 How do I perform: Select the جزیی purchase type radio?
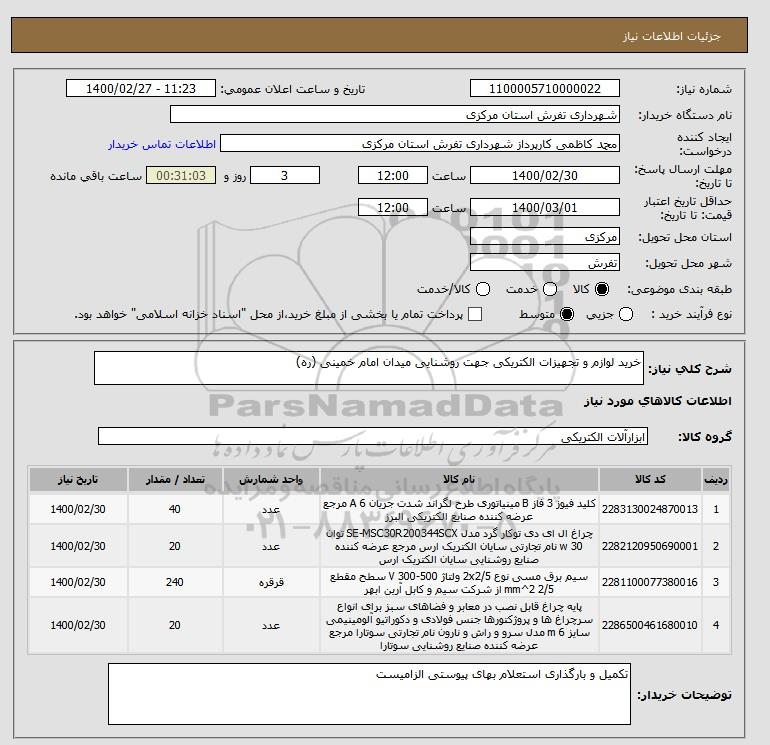pyautogui.click(x=626, y=314)
